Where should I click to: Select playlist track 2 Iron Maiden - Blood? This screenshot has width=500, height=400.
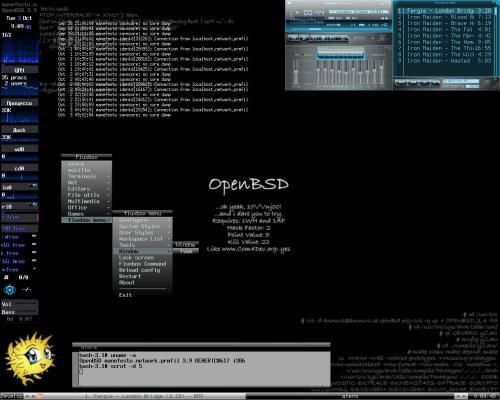coord(444,17)
